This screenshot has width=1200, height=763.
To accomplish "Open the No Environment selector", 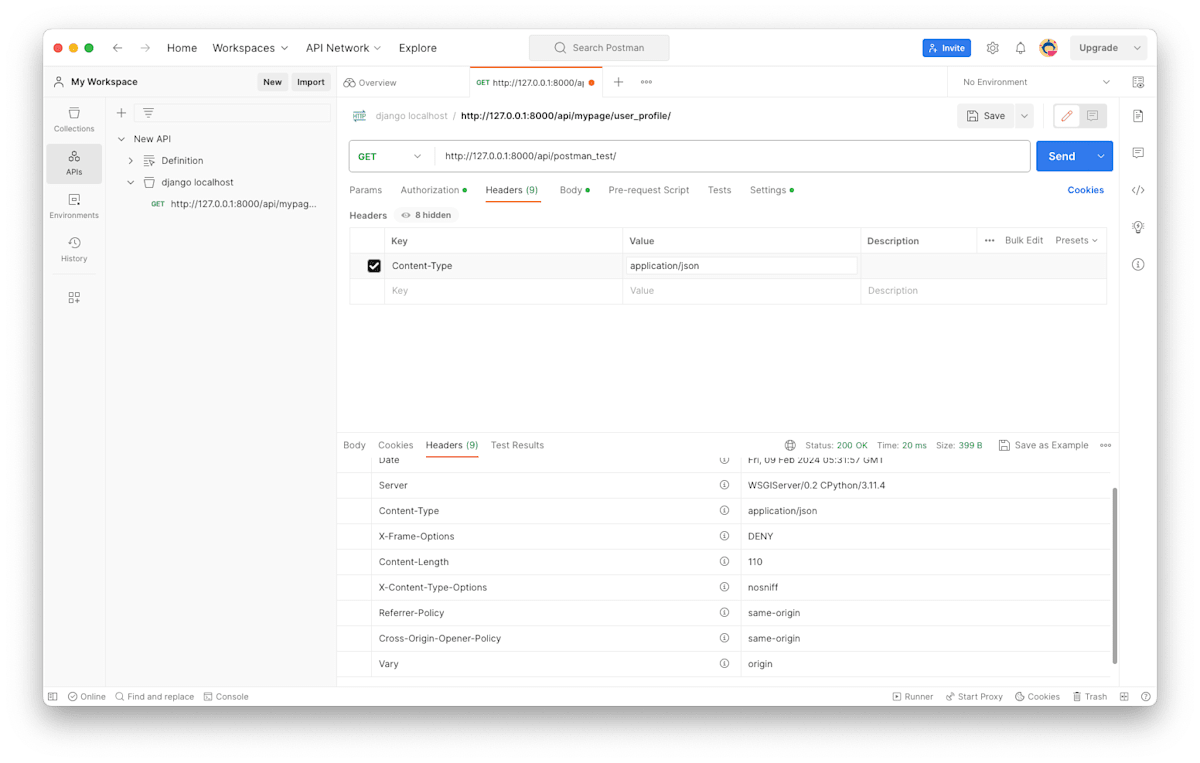I will (x=1036, y=82).
